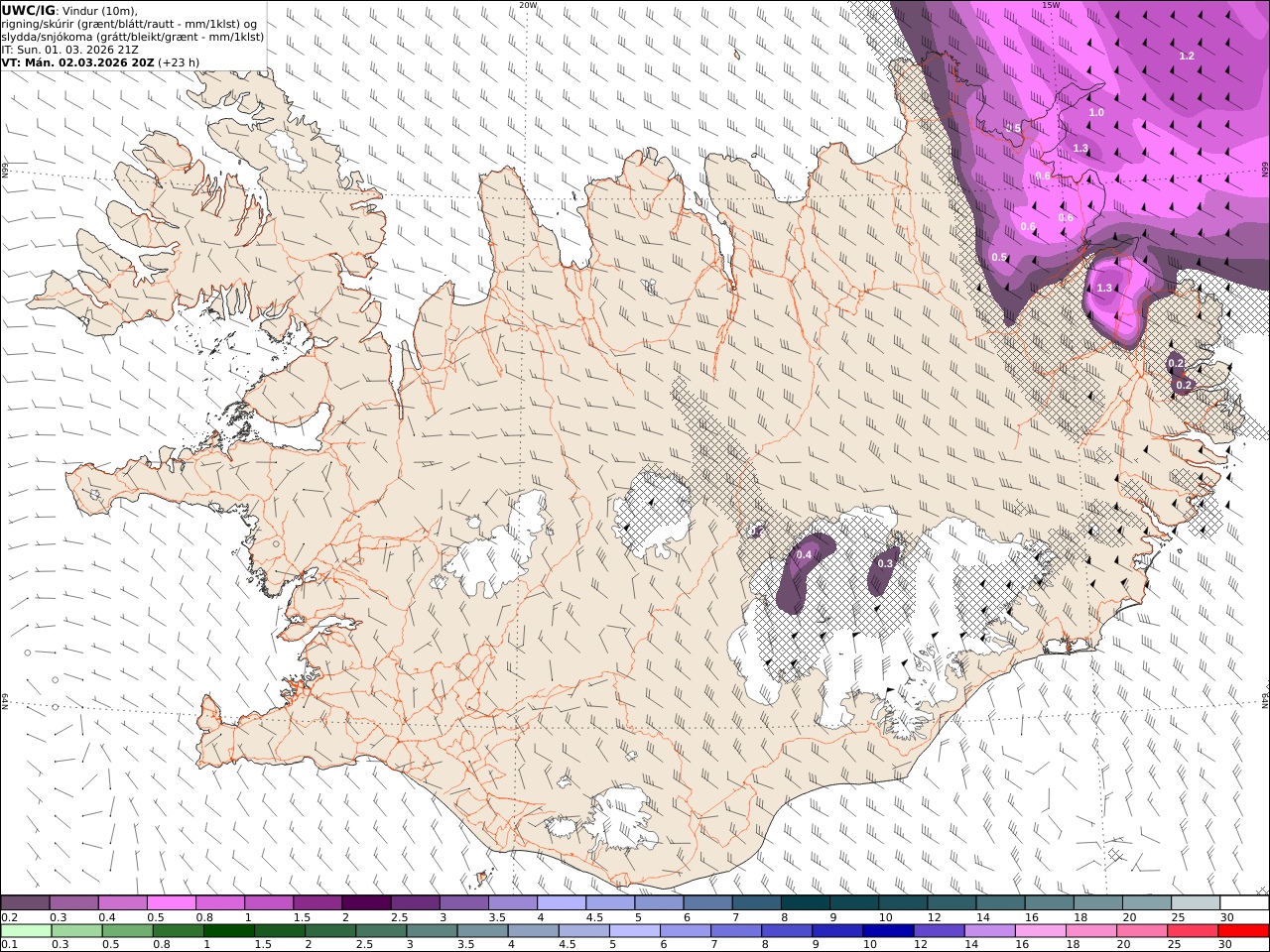Pick the darkest purple swatch labeled 2, top row
The width and height of the screenshot is (1270, 952).
[365, 903]
